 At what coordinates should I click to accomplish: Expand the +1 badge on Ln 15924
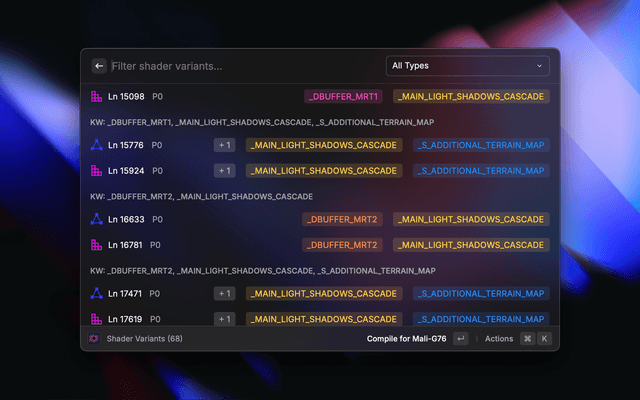[224, 170]
